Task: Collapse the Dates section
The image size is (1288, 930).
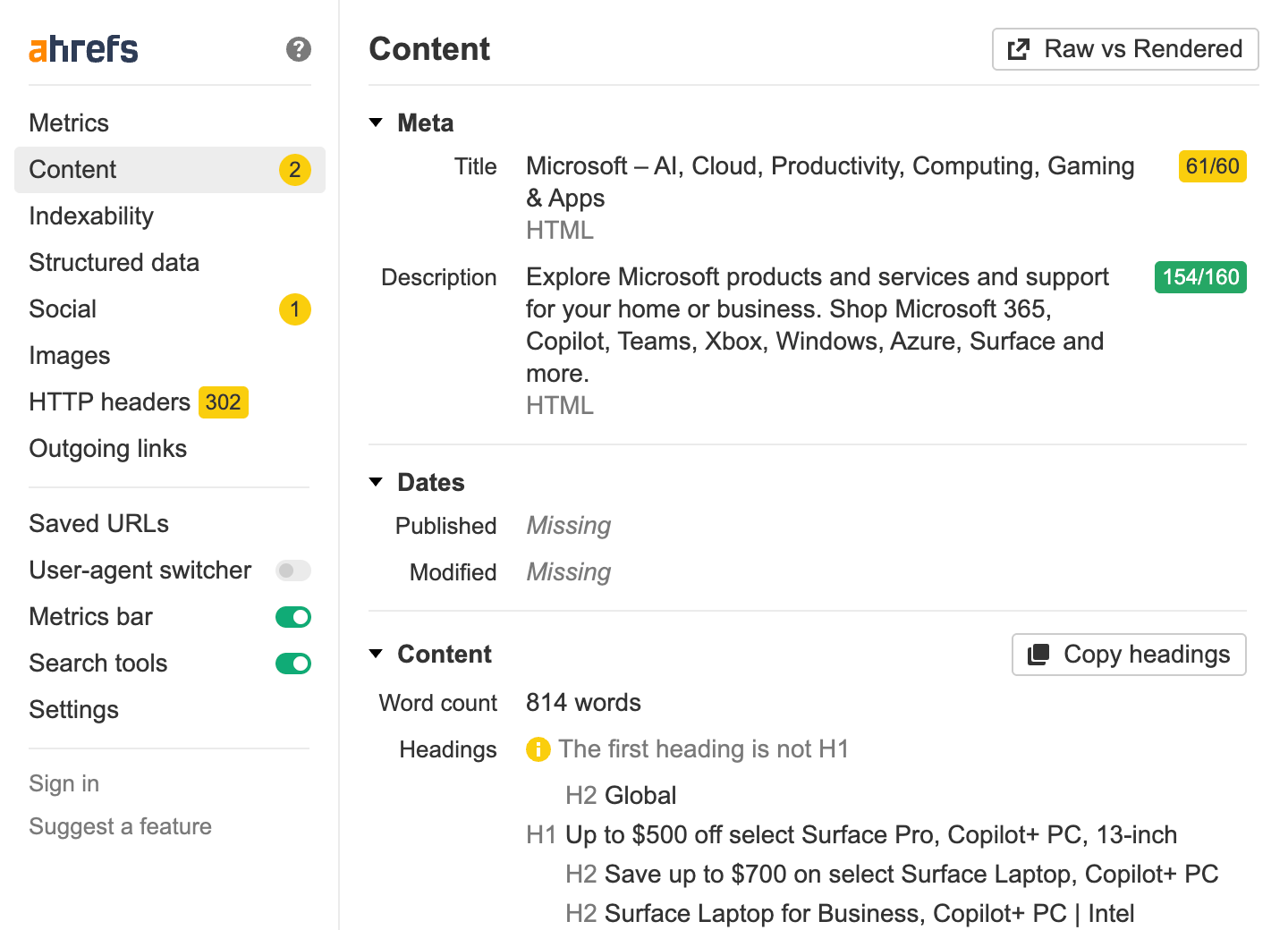Action: (x=376, y=482)
